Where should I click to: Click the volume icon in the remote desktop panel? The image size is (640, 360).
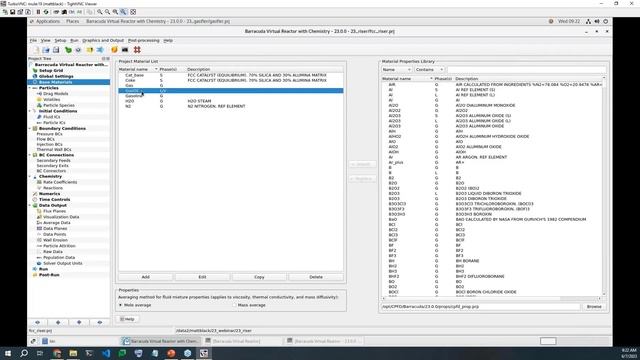597,21
